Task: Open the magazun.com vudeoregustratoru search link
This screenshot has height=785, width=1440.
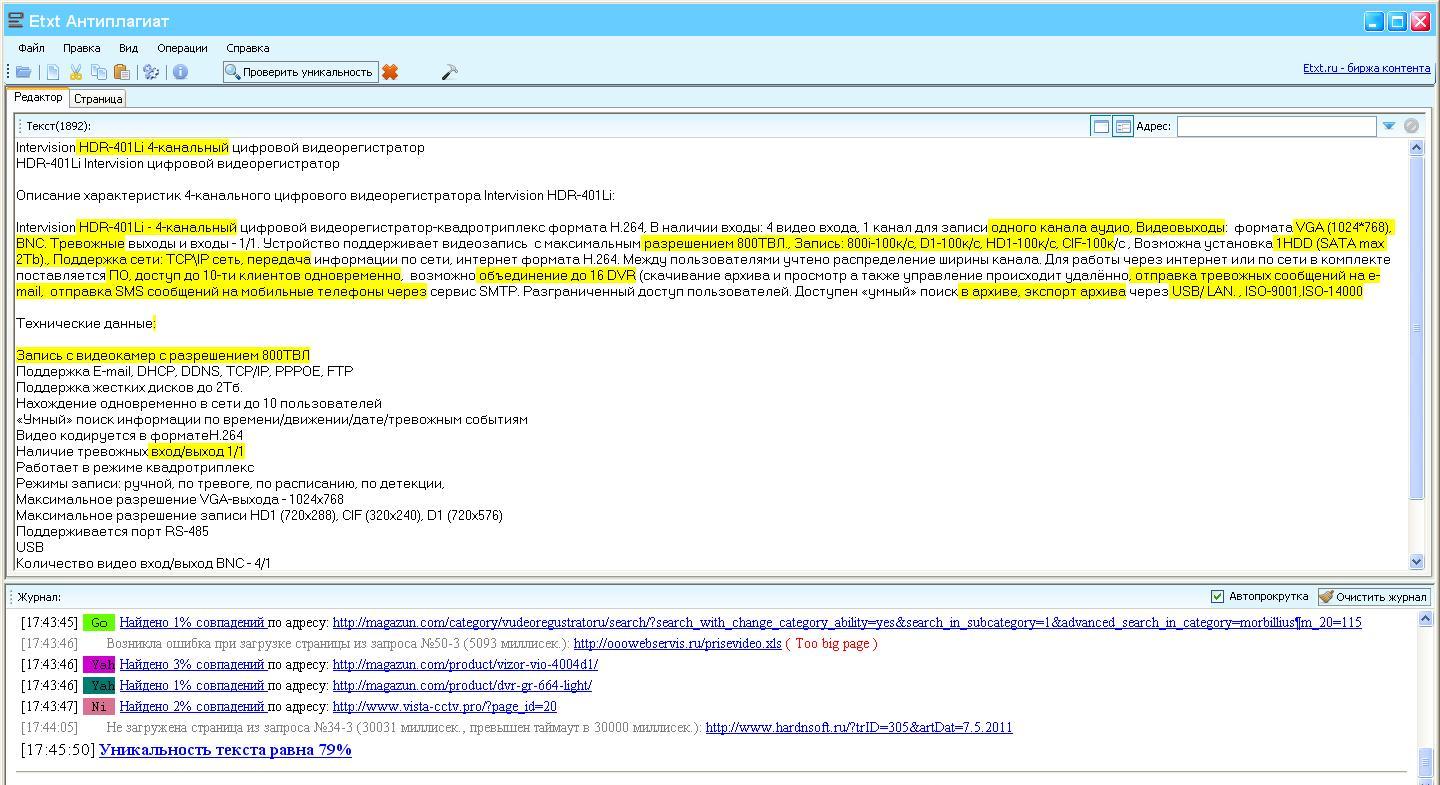Action: pyautogui.click(x=847, y=623)
